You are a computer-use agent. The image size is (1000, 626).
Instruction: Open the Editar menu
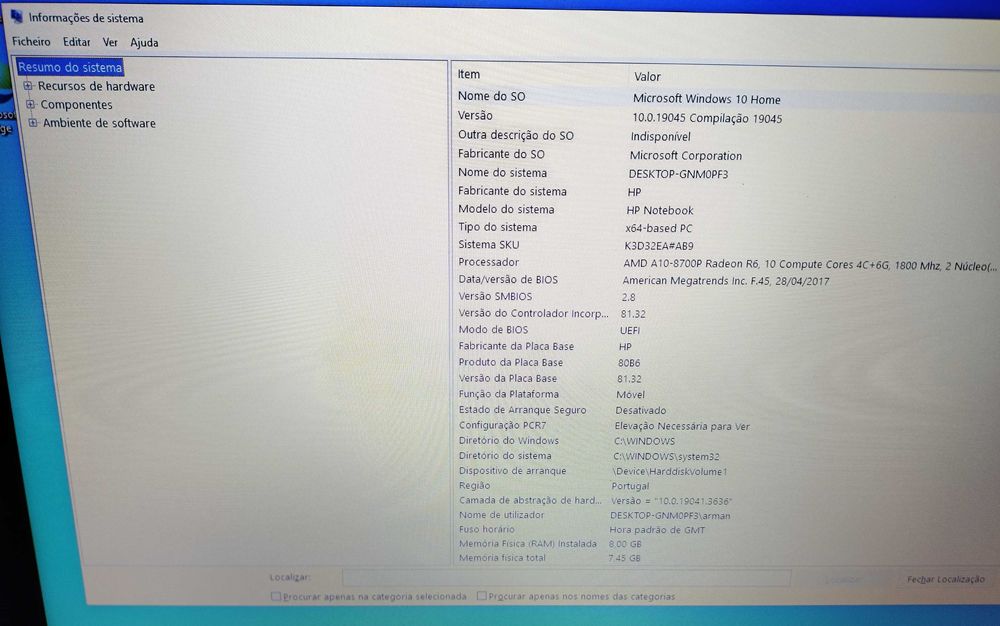[x=77, y=42]
